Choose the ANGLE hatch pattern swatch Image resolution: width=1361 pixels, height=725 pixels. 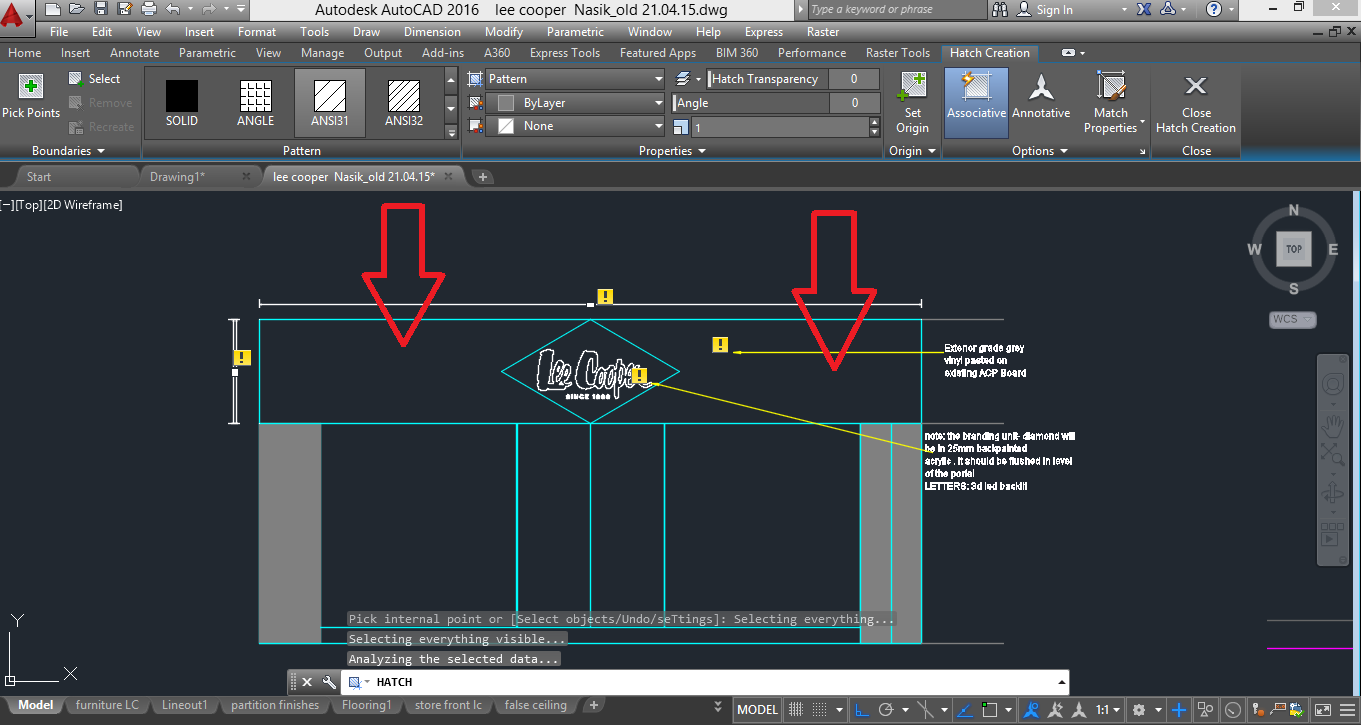click(255, 104)
